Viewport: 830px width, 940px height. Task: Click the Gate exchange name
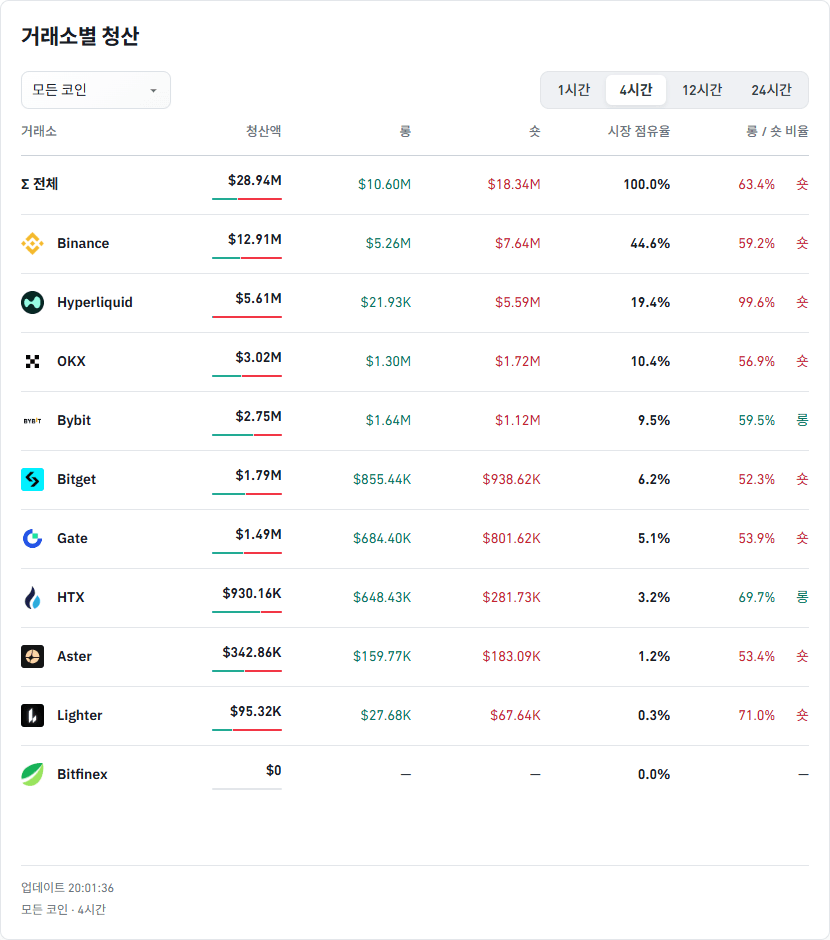click(x=73, y=538)
